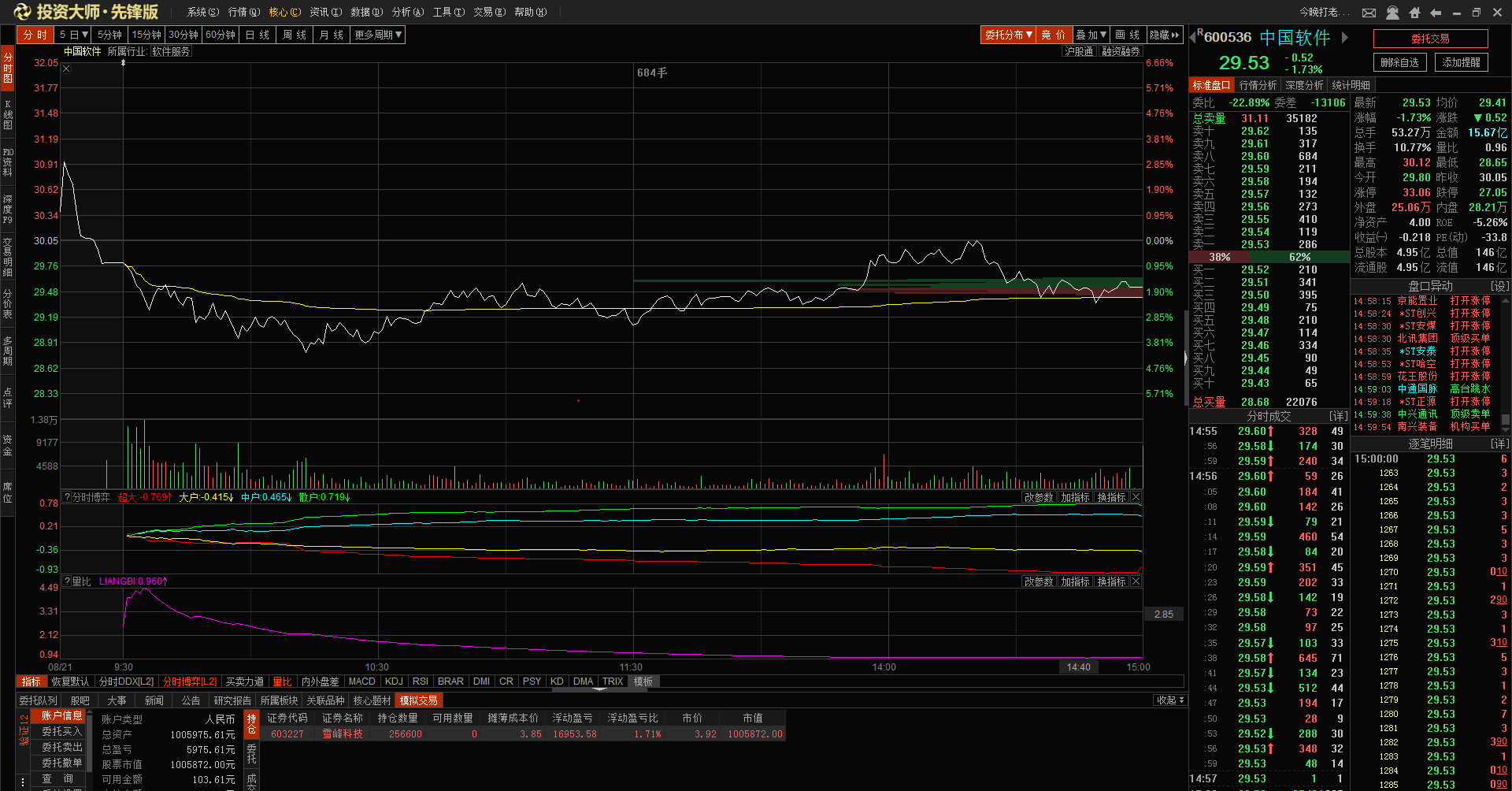The image size is (1512, 791).
Task: Open 分价表 sidebar item
Action: pos(7,304)
